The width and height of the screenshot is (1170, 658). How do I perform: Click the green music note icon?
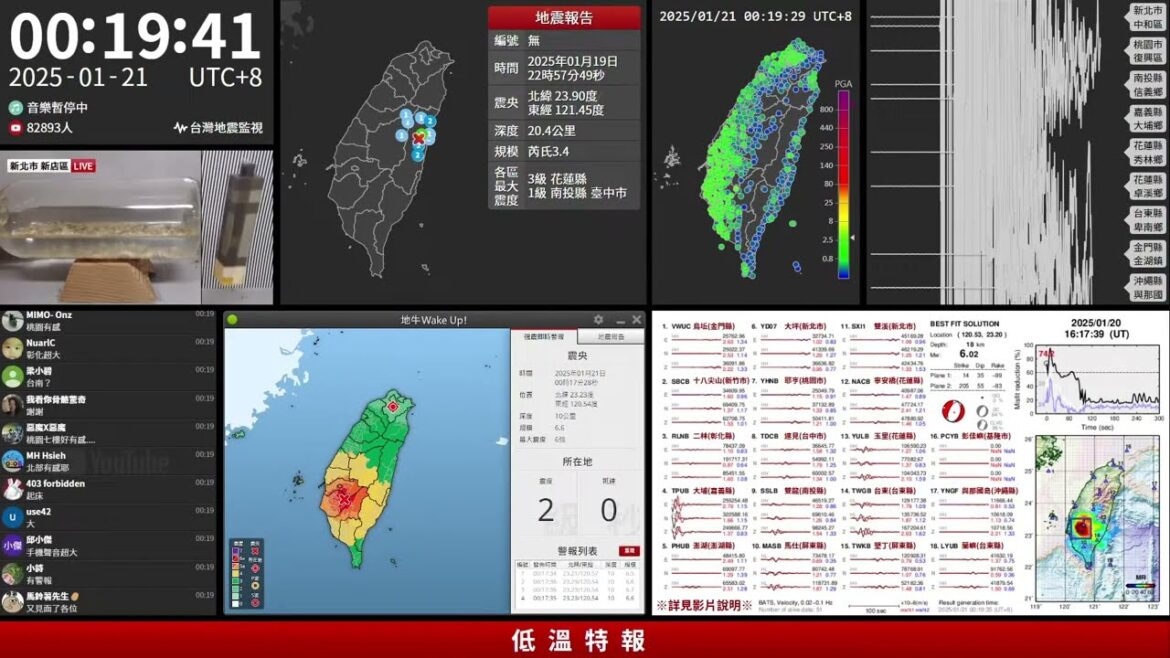coord(16,107)
